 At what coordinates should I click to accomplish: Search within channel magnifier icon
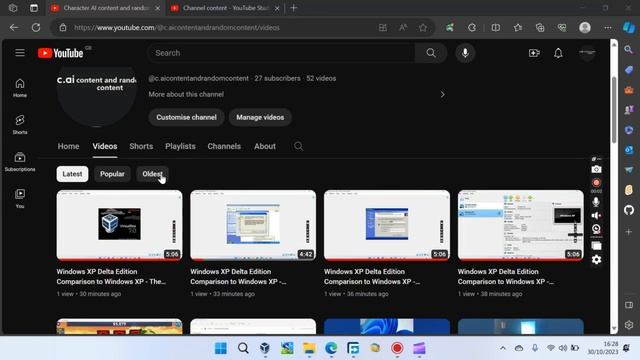298,146
